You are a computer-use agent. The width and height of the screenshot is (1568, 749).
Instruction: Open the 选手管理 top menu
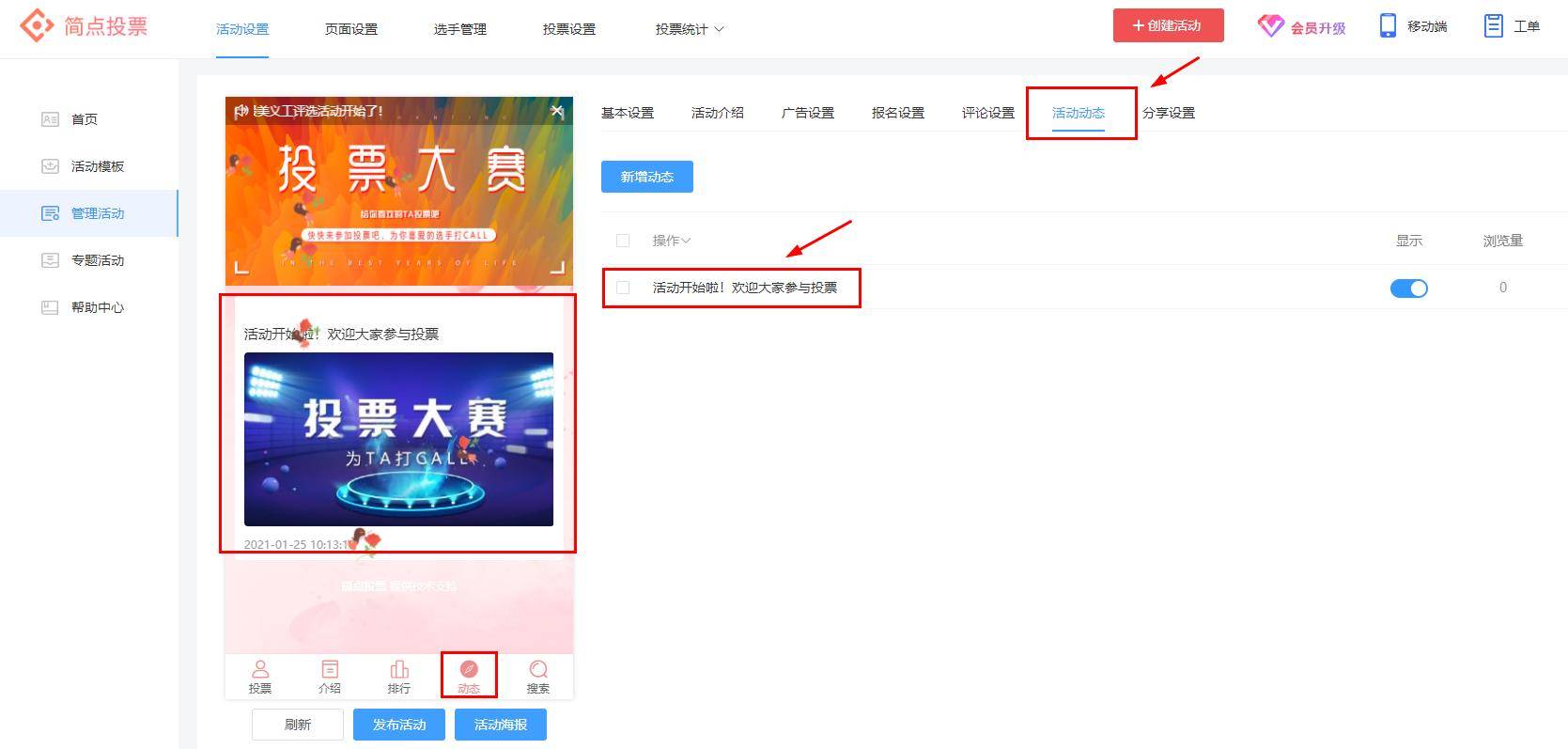(460, 29)
